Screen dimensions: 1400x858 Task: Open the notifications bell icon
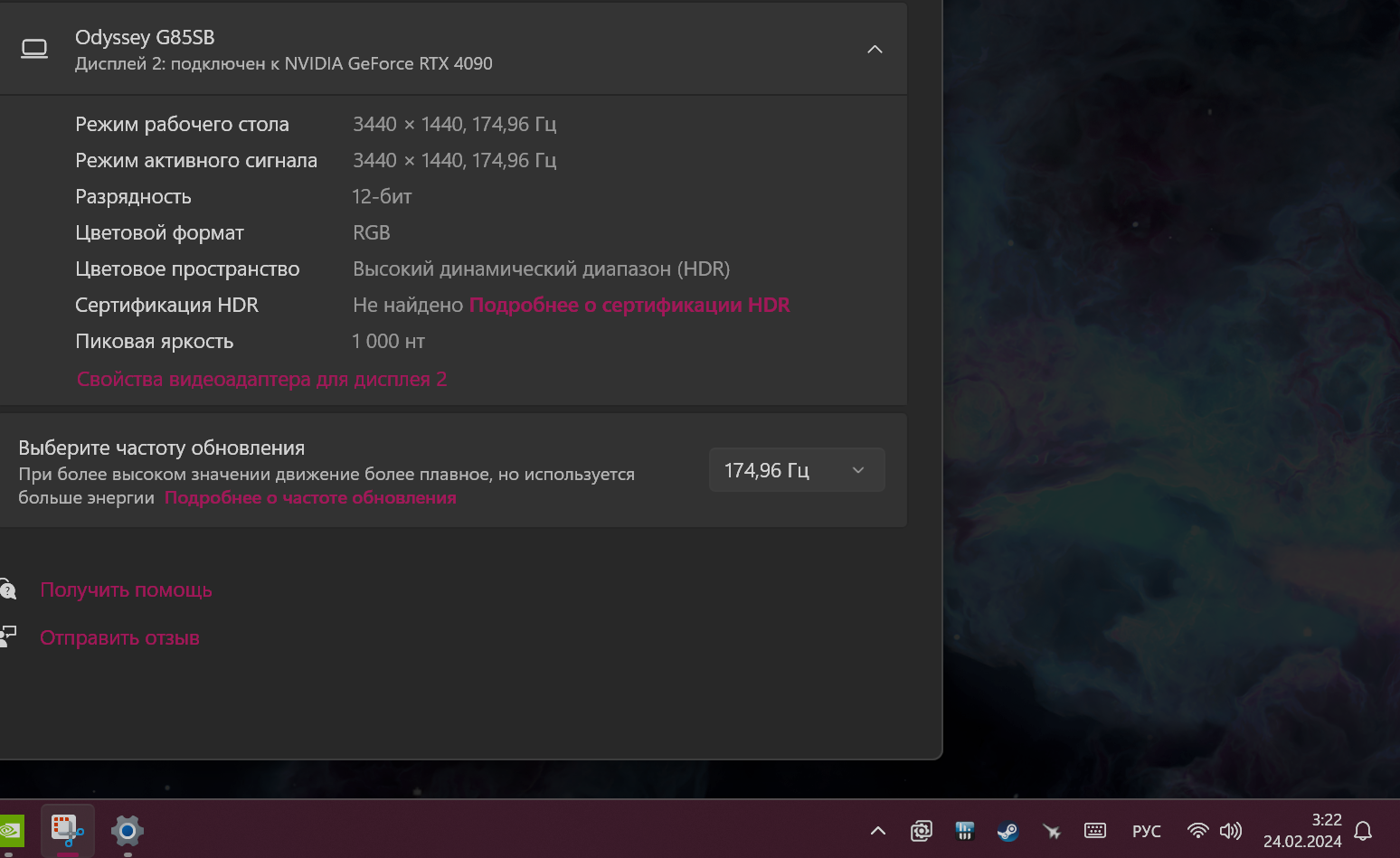point(1363,831)
